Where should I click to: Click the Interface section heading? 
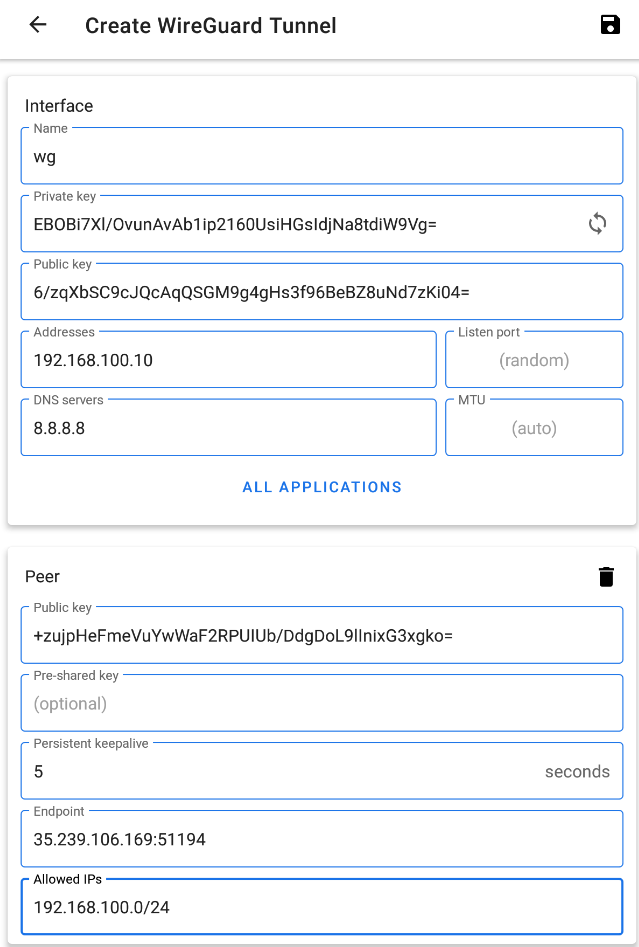tap(59, 106)
